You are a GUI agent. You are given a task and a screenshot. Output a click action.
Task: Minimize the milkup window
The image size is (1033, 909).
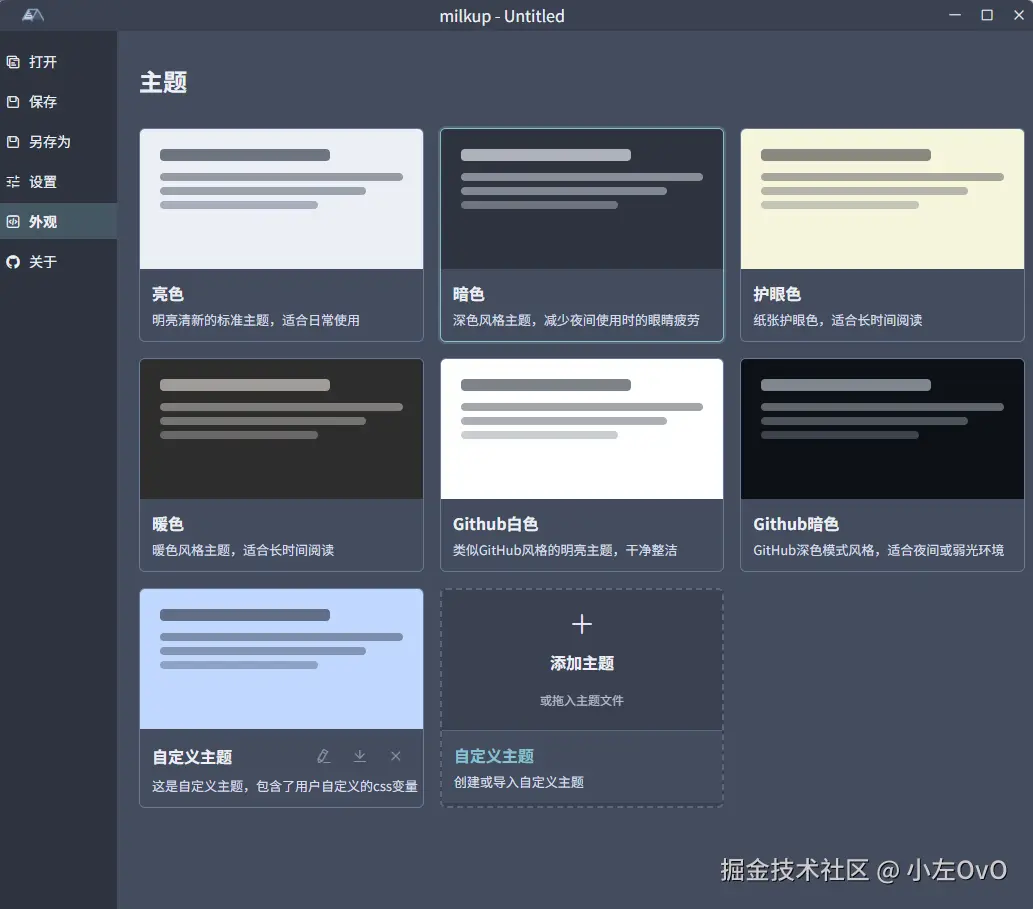click(x=955, y=14)
